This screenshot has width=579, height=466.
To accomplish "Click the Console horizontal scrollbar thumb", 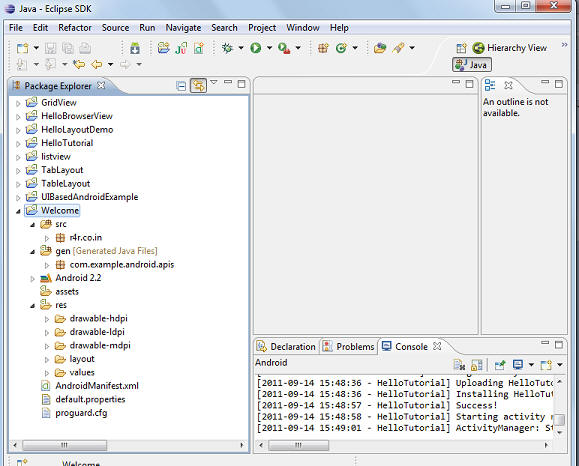I will coord(298,445).
